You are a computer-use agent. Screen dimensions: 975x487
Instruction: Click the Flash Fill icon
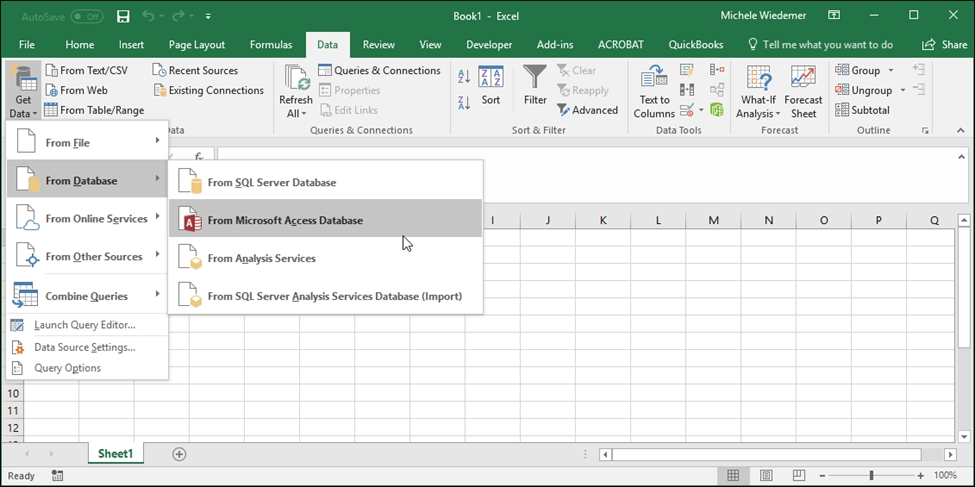point(686,70)
